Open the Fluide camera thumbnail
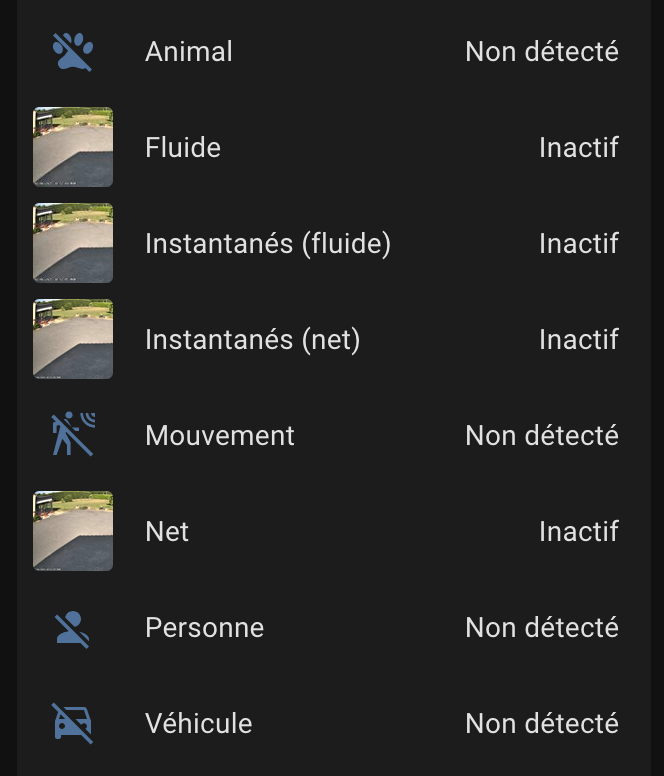This screenshot has width=664, height=776. (x=73, y=147)
